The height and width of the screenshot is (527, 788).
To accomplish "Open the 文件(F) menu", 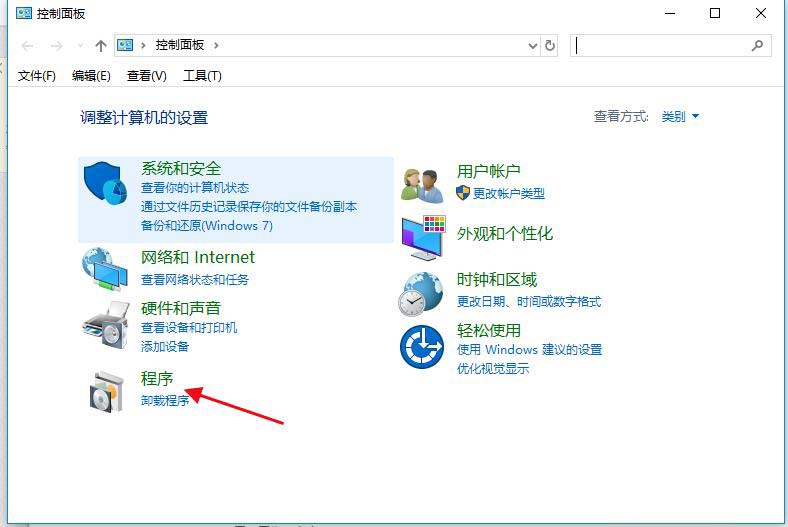I will (x=36, y=76).
